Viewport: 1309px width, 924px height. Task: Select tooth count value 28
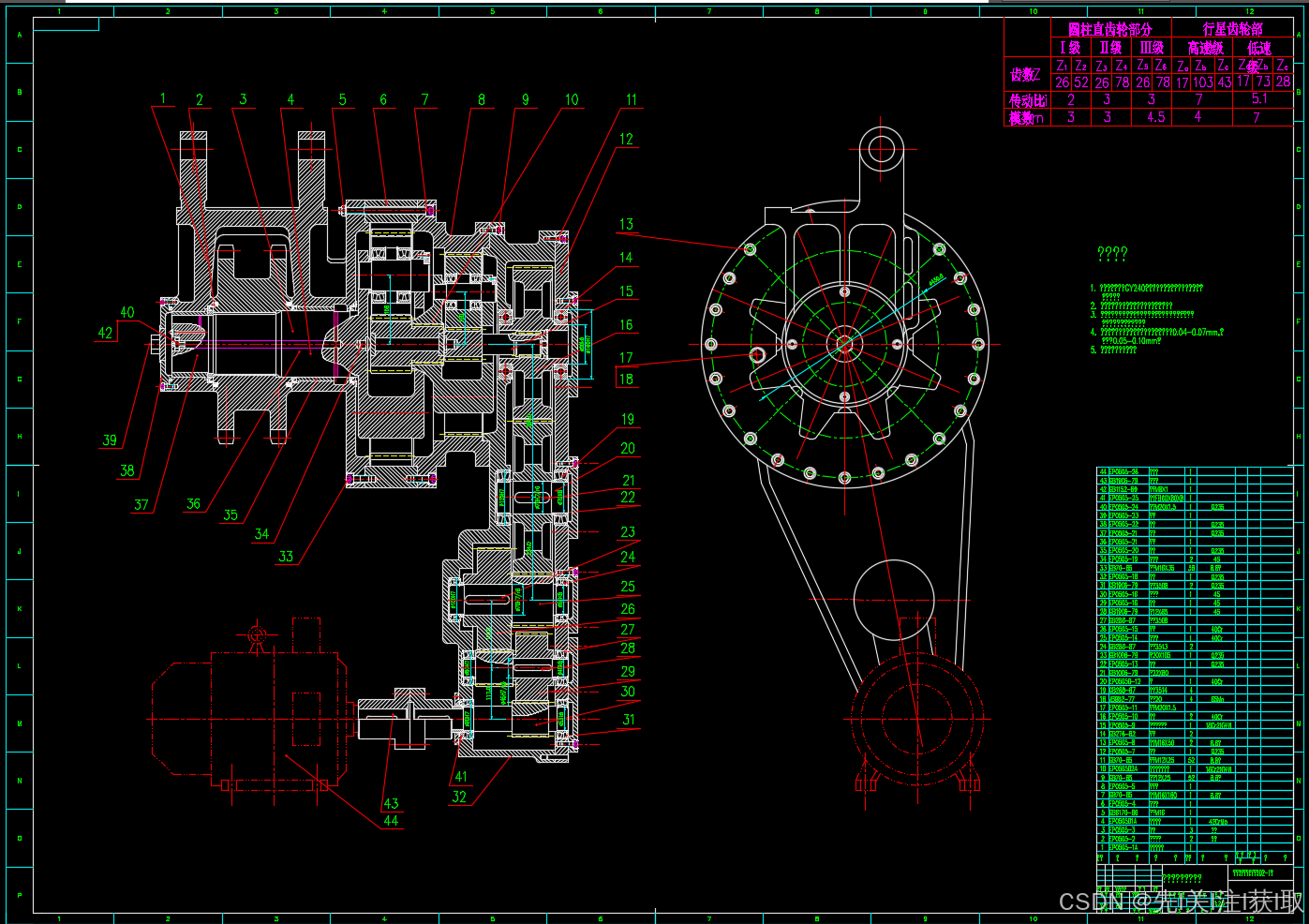click(x=1284, y=82)
